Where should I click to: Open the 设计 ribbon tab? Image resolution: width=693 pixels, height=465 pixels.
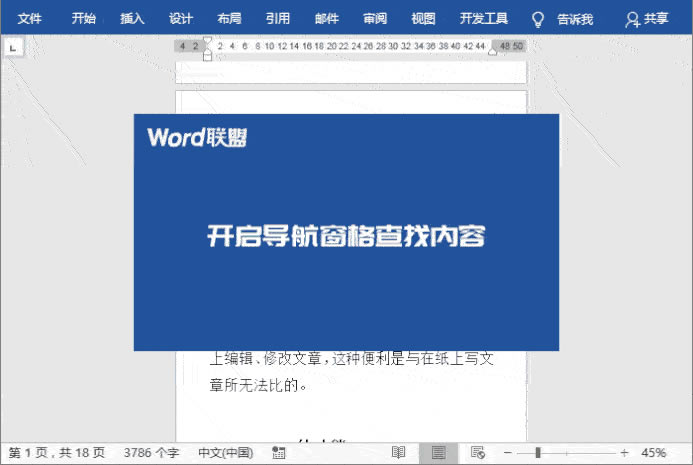[181, 19]
